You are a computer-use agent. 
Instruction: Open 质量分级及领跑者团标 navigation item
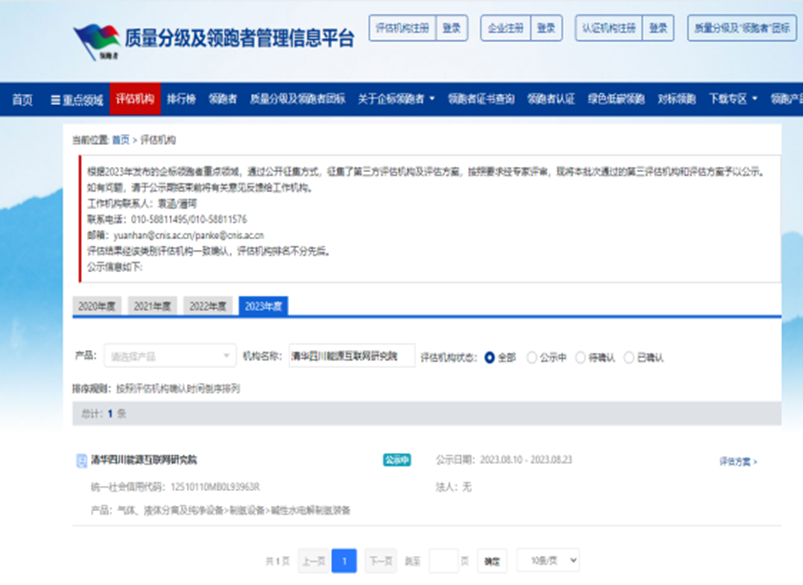click(x=297, y=99)
